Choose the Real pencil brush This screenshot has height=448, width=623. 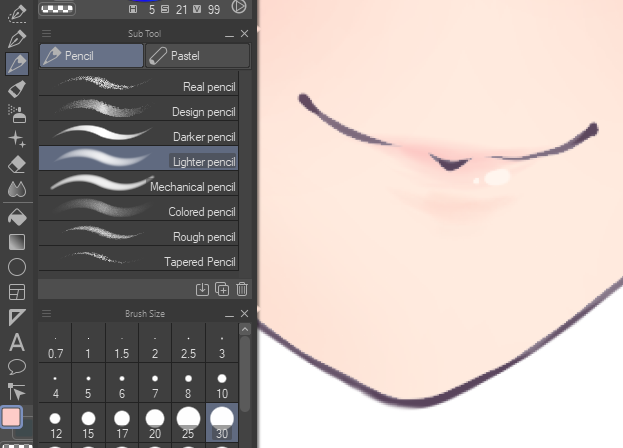(138, 84)
